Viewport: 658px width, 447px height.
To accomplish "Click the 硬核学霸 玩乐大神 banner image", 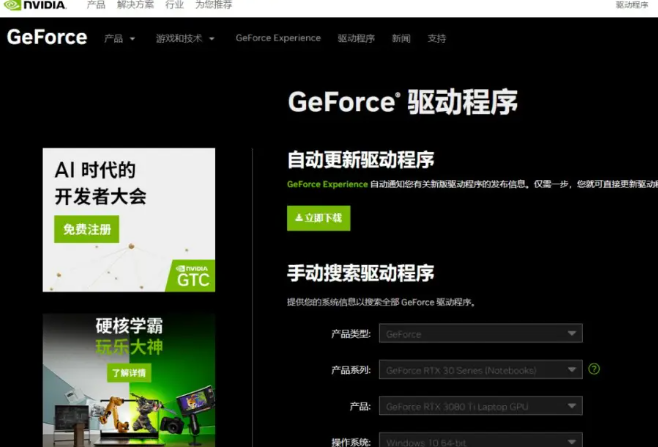I will click(x=129, y=380).
